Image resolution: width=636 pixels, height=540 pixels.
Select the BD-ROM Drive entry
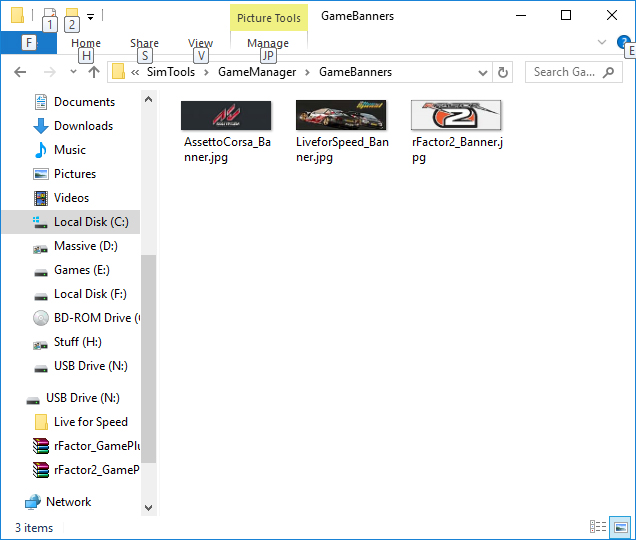(97, 318)
